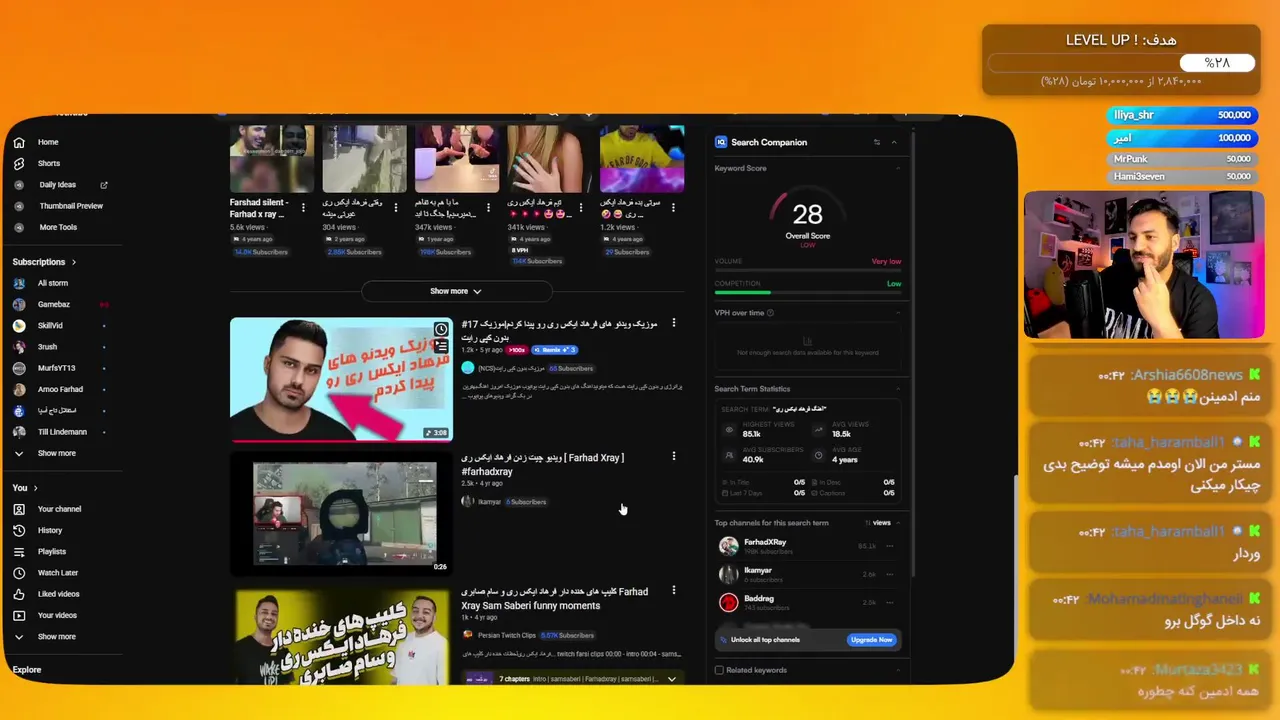1280x720 pixels.
Task: Visit the Ikamyar channel under the video
Action: [489, 501]
